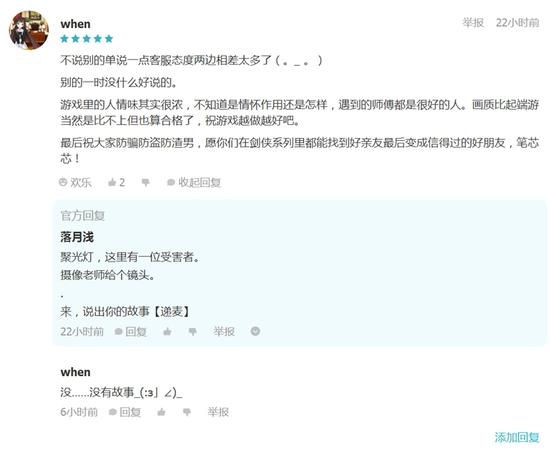
Task: Click the smiley icon in the official reply
Action: pos(255,331)
